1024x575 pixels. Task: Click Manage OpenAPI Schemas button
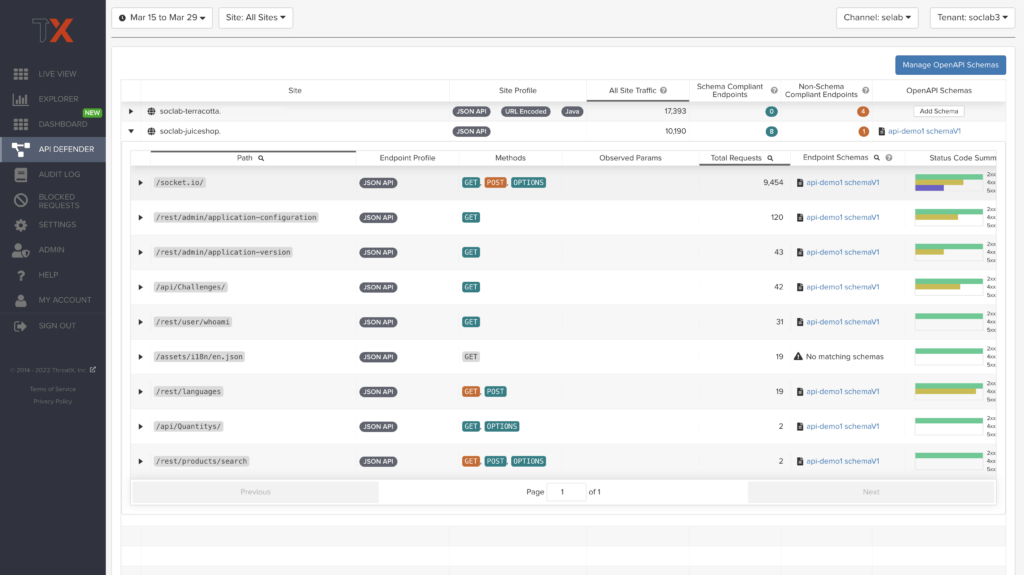point(950,65)
